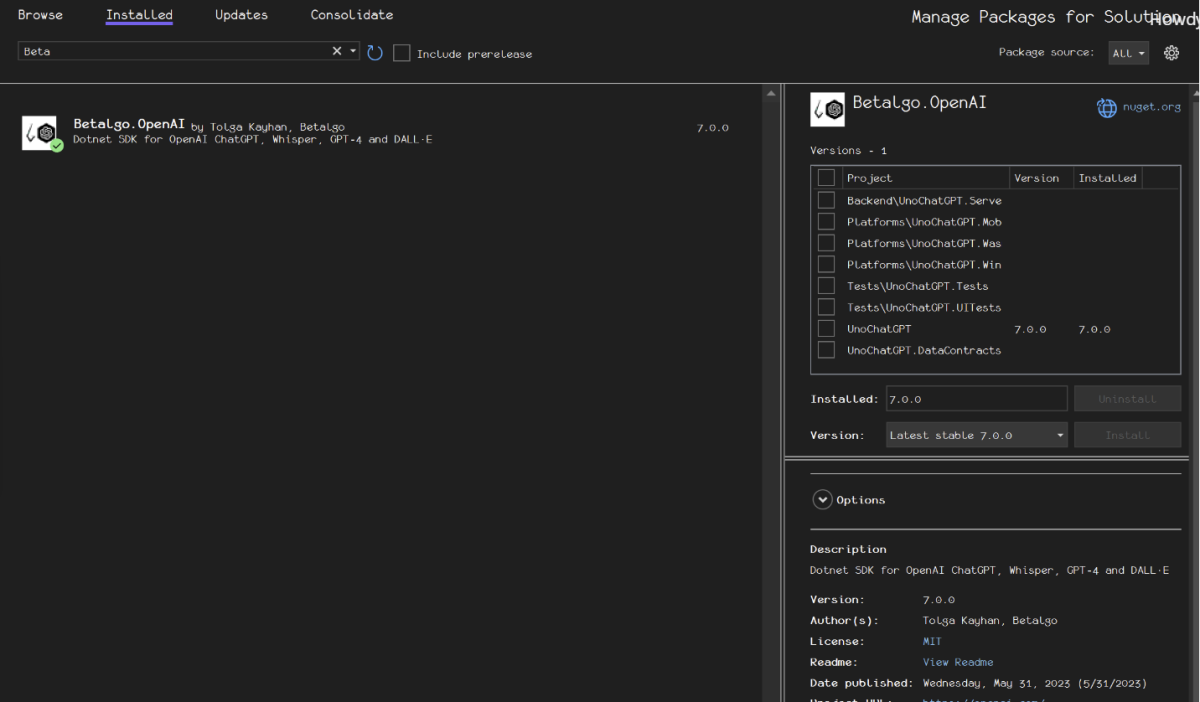Toggle select-all projects header checkbox

click(826, 178)
